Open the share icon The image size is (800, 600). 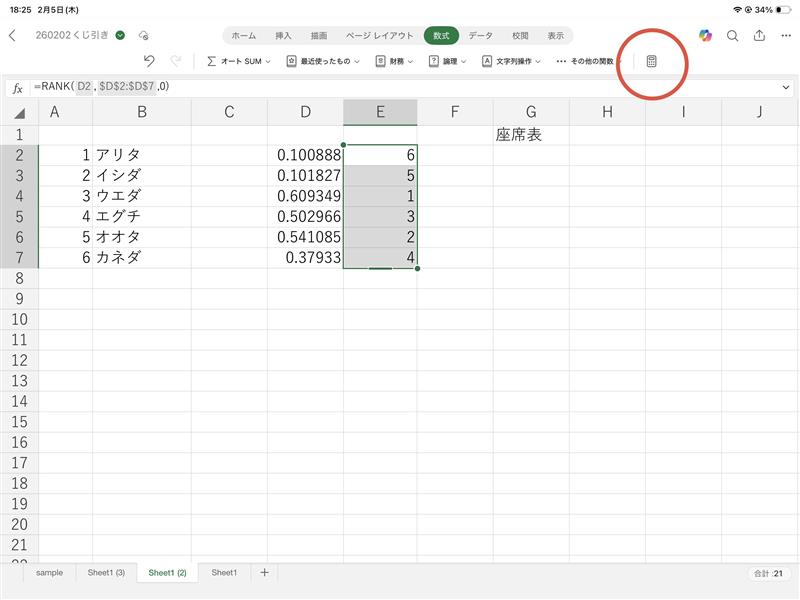[759, 35]
